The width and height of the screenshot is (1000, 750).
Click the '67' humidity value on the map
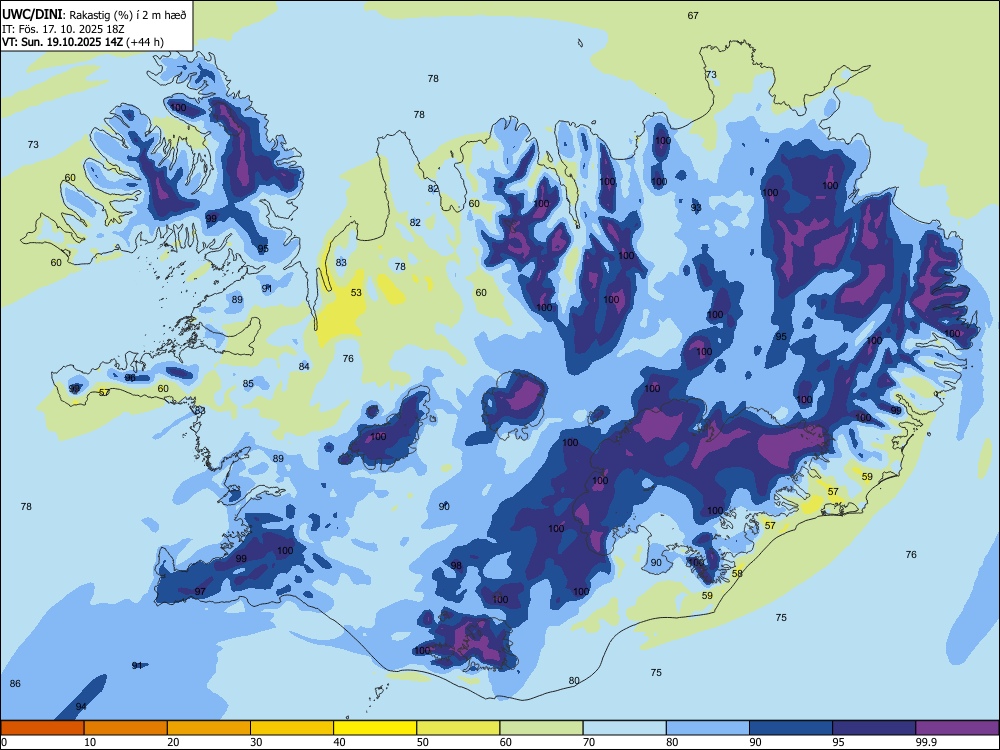(x=693, y=15)
